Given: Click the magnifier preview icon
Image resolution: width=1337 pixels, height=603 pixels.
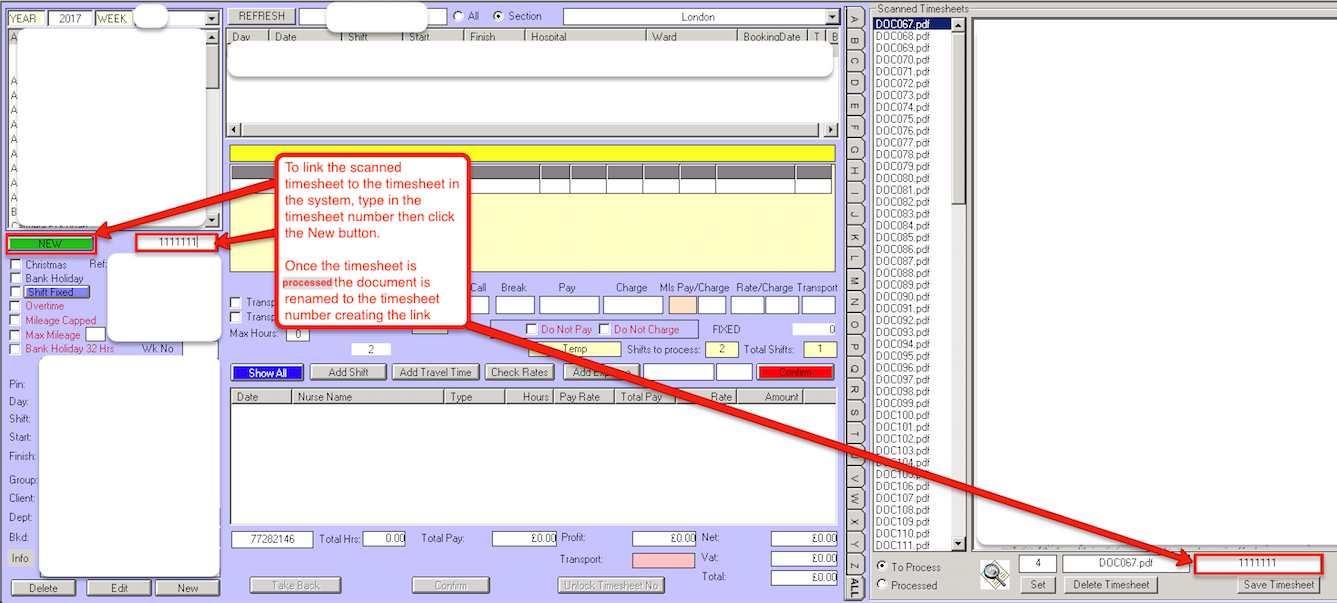Looking at the screenshot, I should pos(995,573).
